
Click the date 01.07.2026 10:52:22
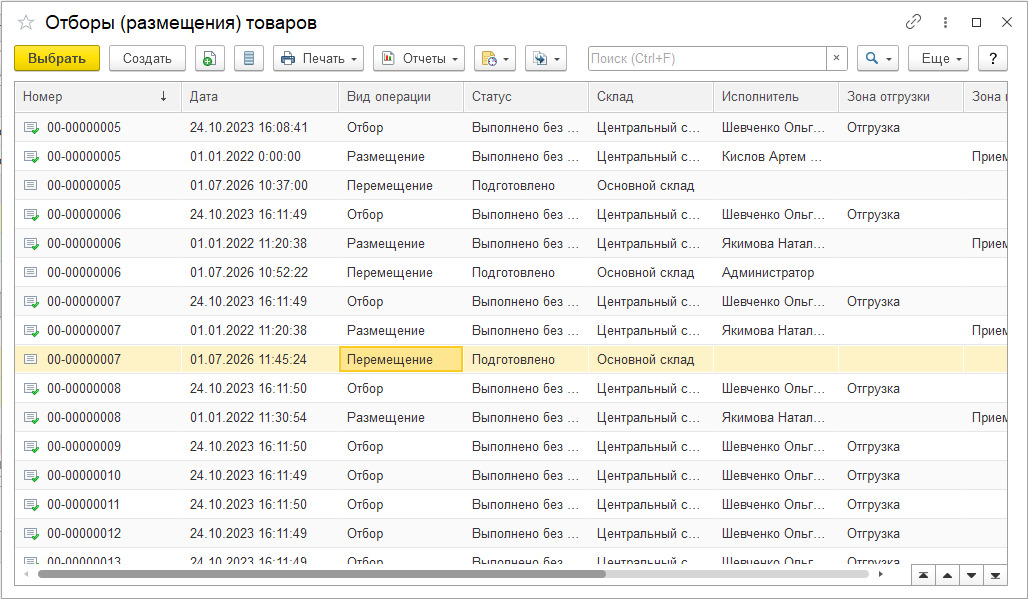coord(249,273)
